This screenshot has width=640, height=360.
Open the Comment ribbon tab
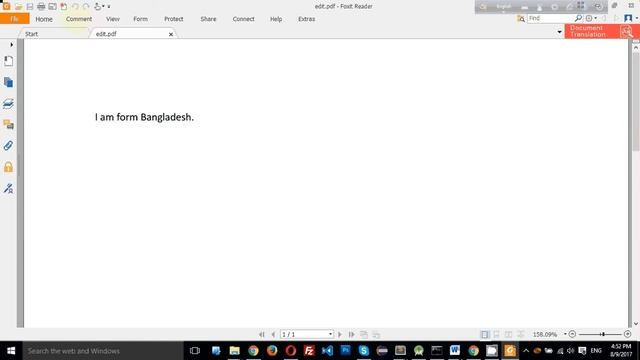[79, 19]
